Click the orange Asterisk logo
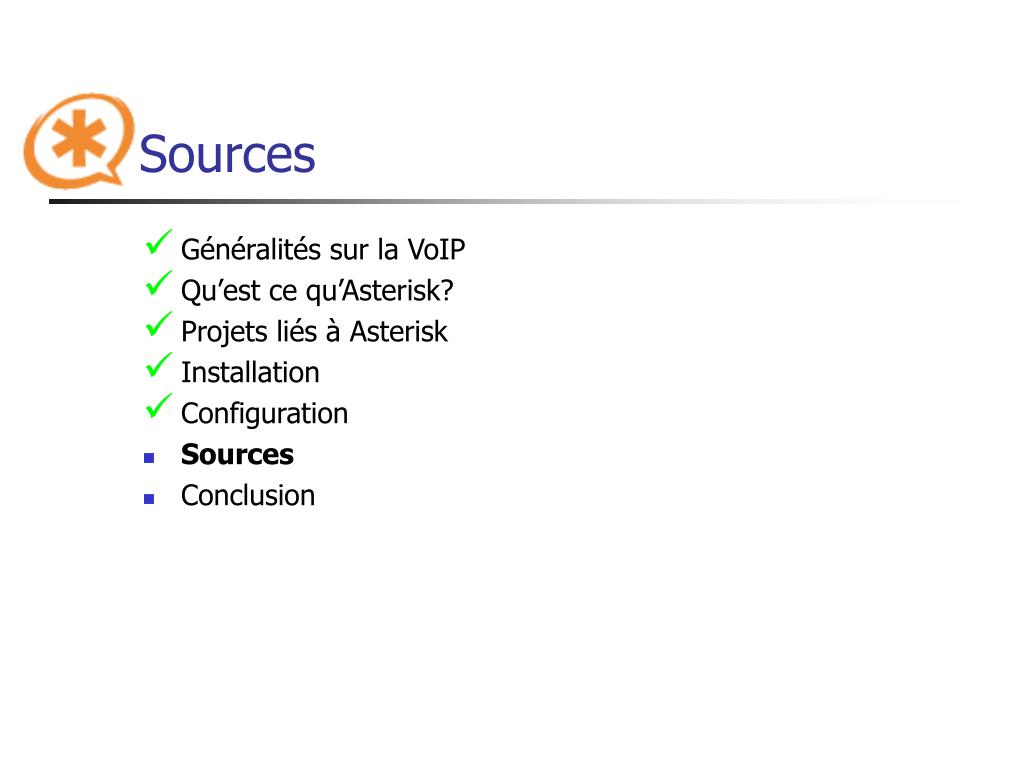1024x768 pixels. [x=78, y=141]
